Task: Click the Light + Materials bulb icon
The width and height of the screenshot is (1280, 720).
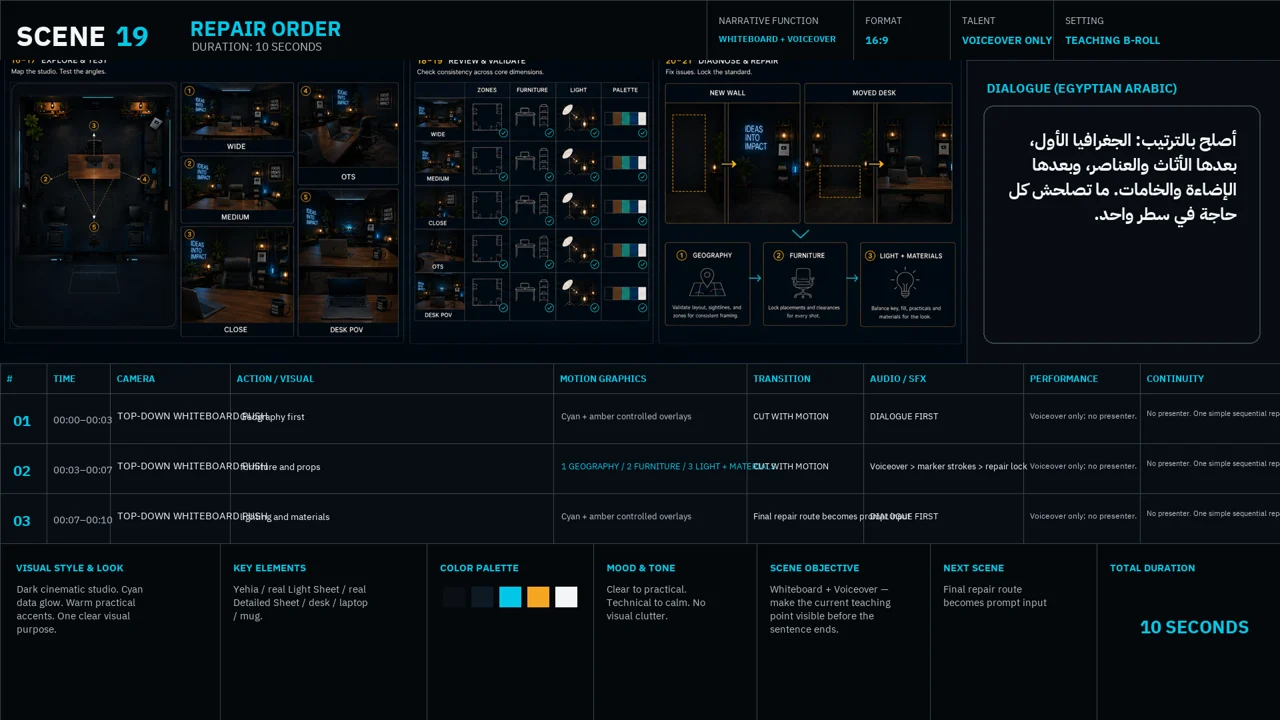Action: point(905,284)
